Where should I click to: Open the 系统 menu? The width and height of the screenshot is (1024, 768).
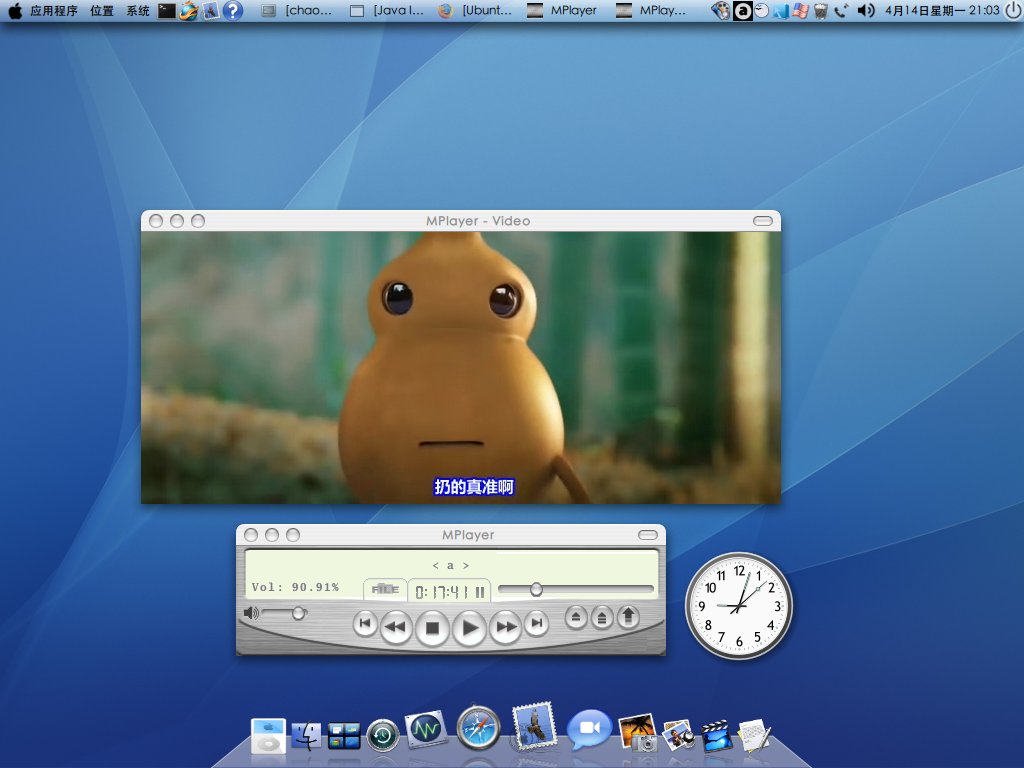point(138,10)
